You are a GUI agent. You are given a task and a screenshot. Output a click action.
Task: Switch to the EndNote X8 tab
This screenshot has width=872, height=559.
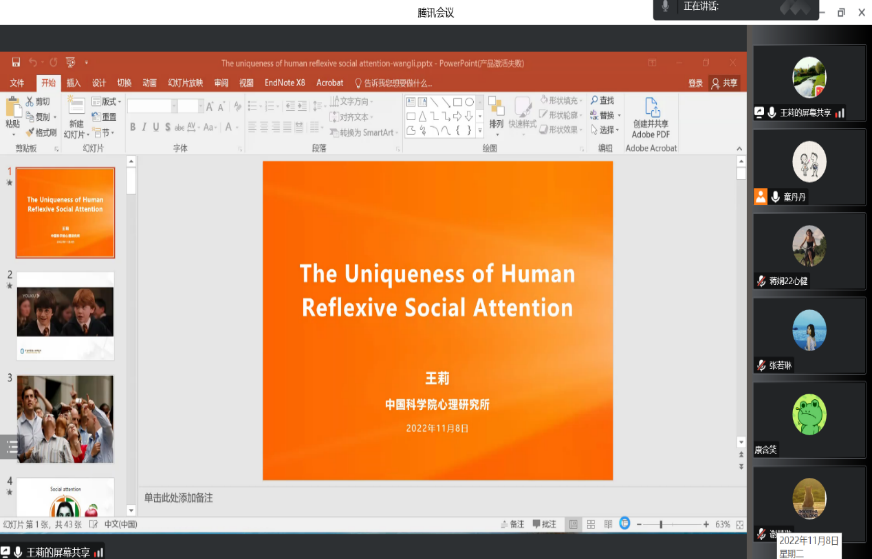click(x=284, y=83)
